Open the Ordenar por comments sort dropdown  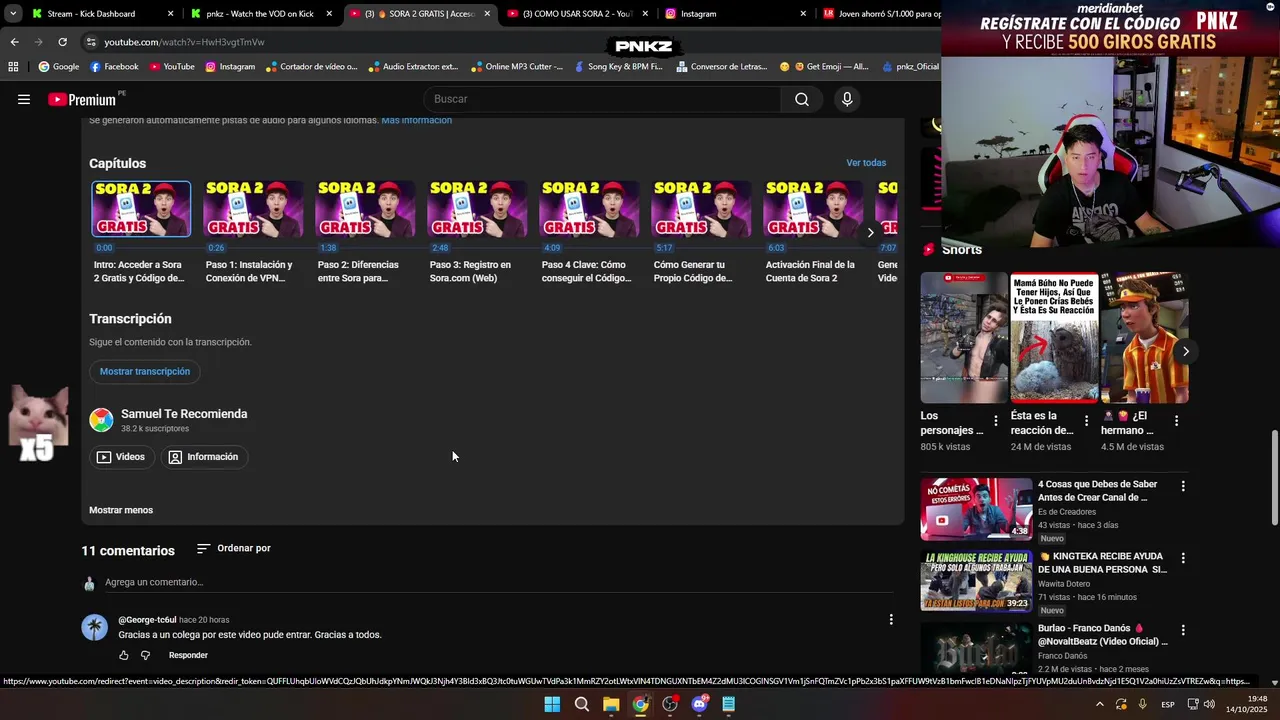tap(234, 548)
